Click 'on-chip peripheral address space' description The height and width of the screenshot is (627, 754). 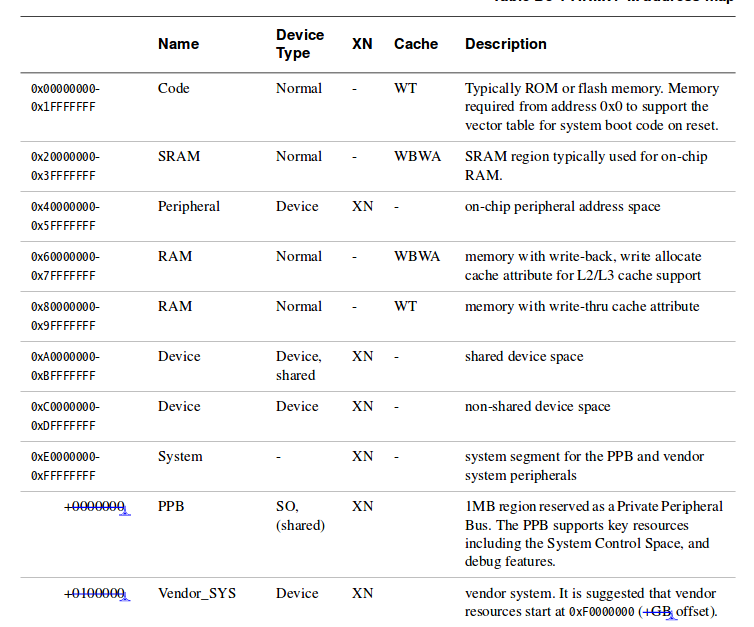[562, 207]
